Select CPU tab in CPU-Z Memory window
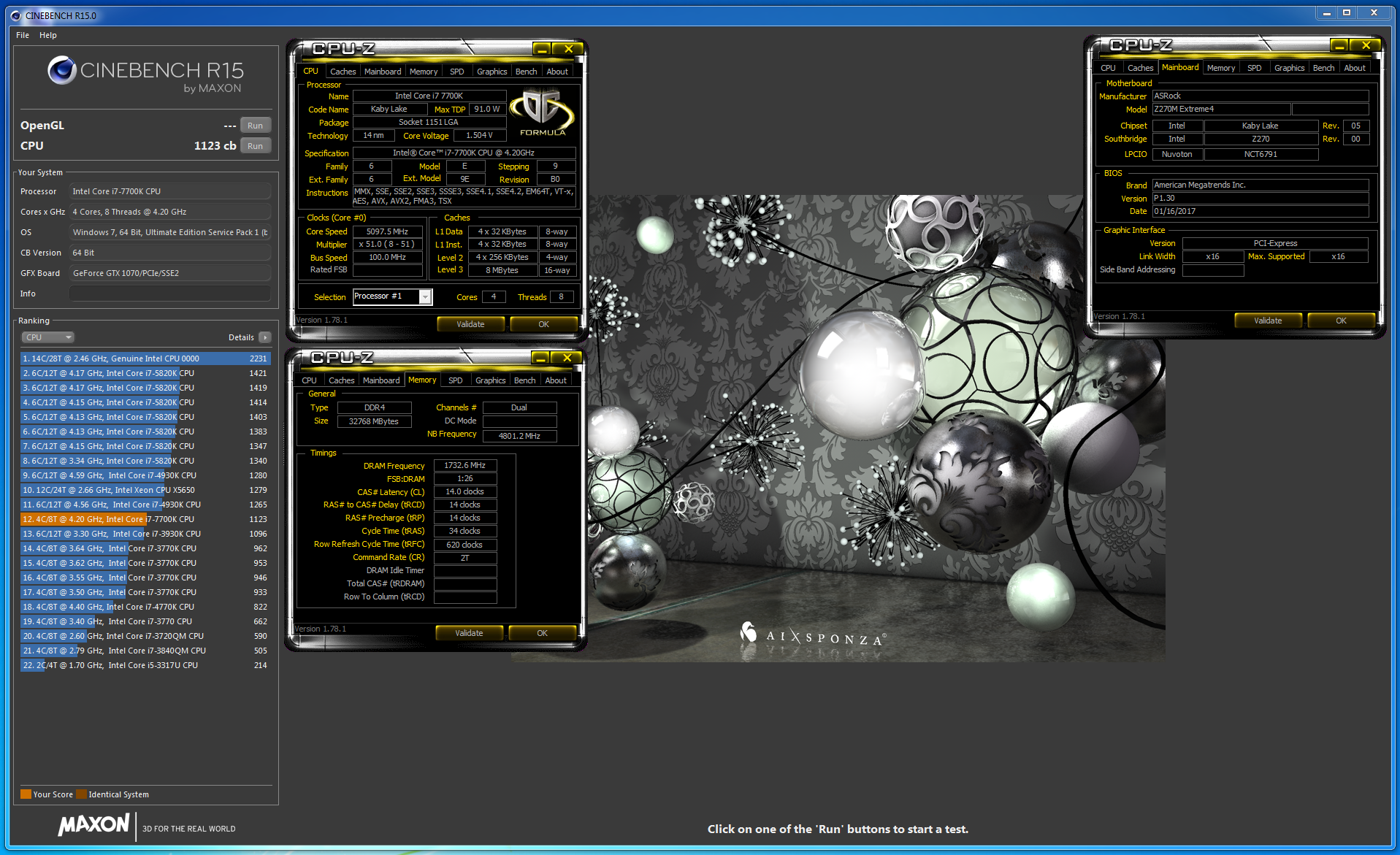This screenshot has width=1400, height=855. click(309, 380)
